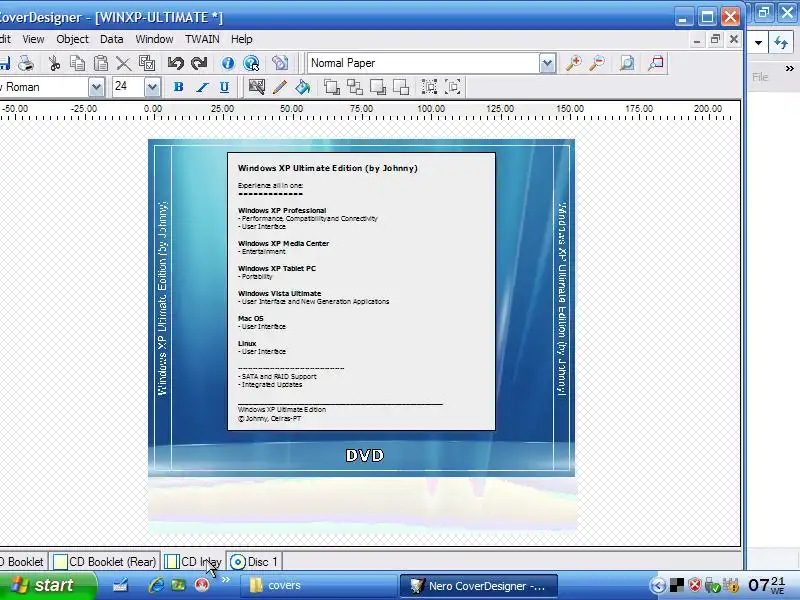Click the Bring to Front icon
The image size is (800, 600).
pyautogui.click(x=332, y=87)
